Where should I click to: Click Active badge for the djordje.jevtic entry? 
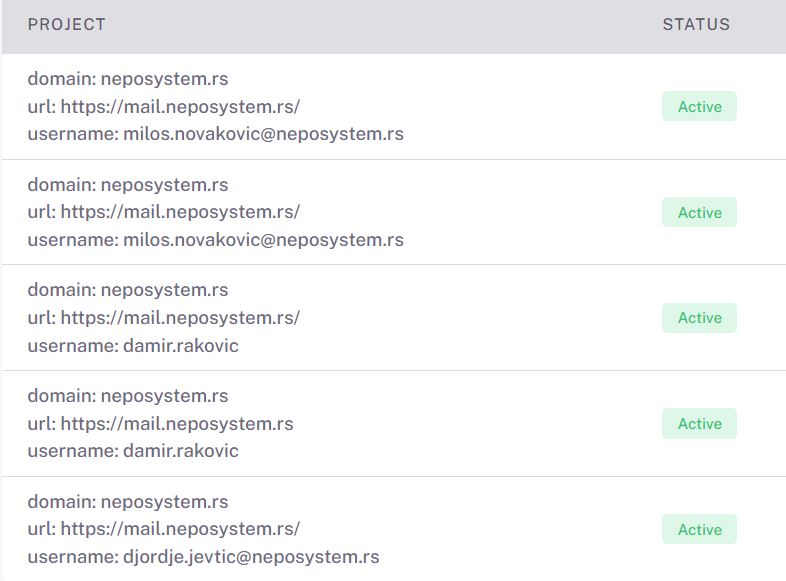(699, 529)
